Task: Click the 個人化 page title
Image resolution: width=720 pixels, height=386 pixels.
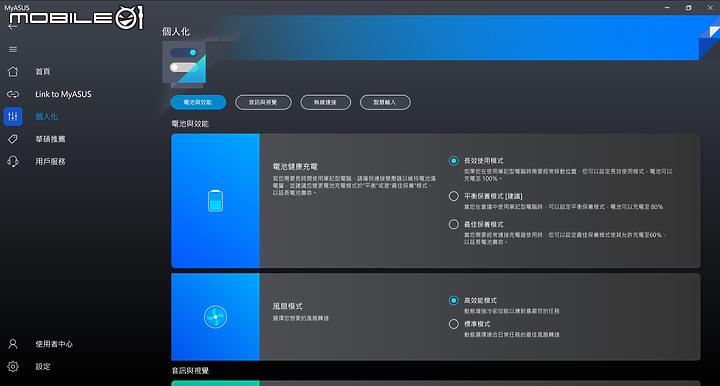Action: point(175,32)
